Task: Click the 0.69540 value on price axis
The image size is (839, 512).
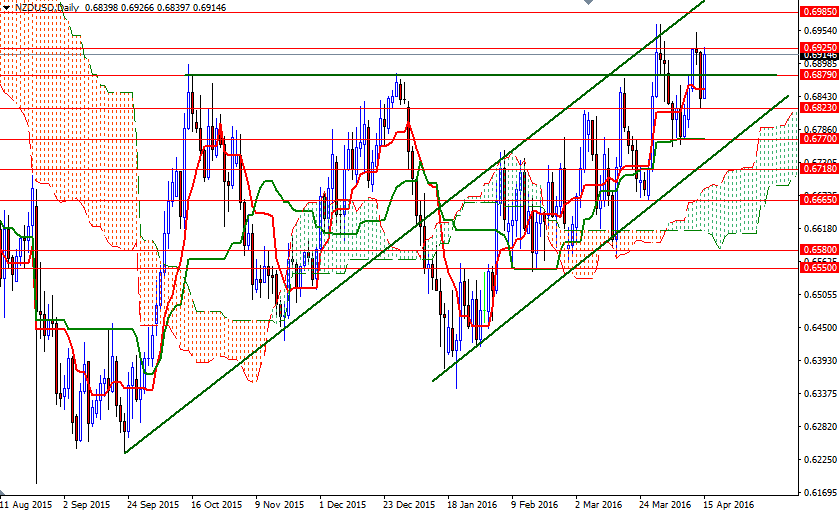Action: [820, 30]
